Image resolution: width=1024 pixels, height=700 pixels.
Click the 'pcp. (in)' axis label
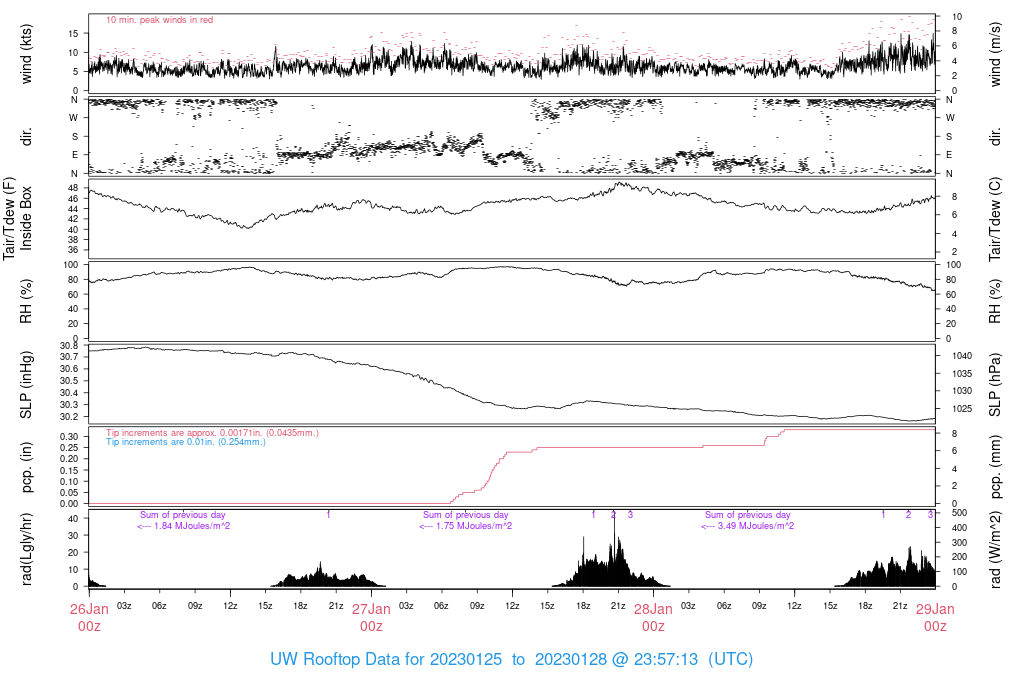point(26,467)
